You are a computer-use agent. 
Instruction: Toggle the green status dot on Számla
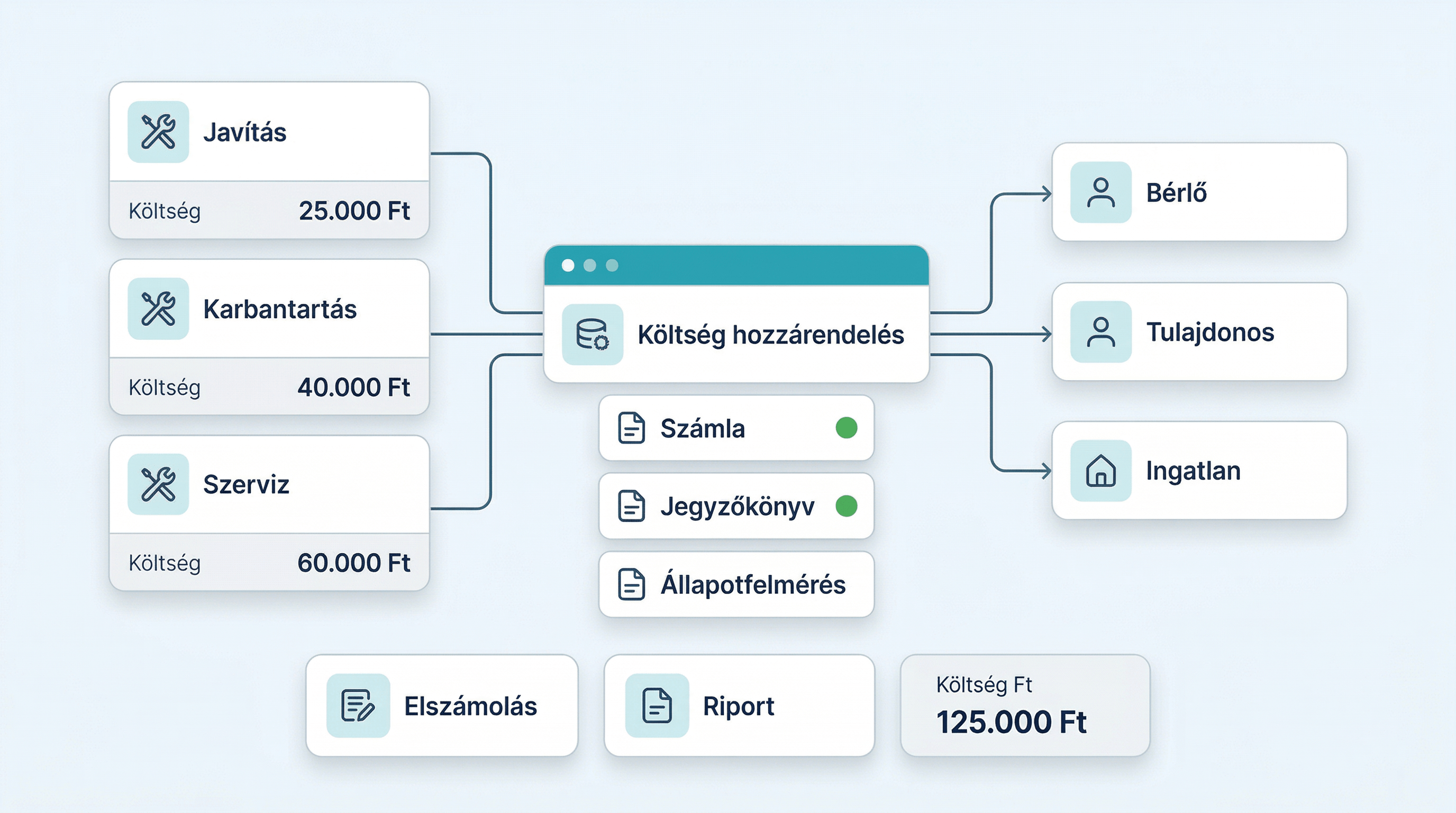[x=846, y=428]
